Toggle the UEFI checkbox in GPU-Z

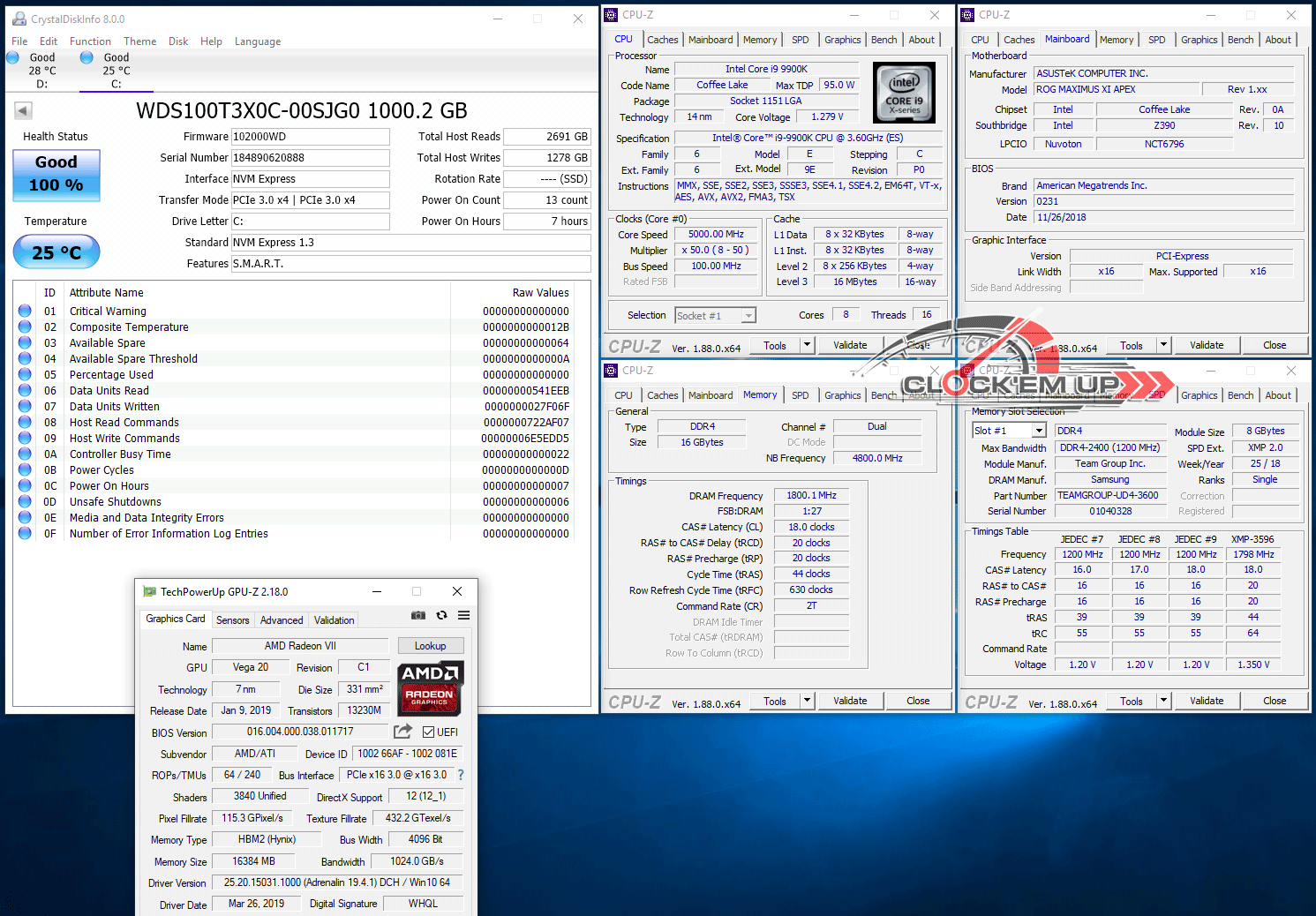pyautogui.click(x=428, y=732)
